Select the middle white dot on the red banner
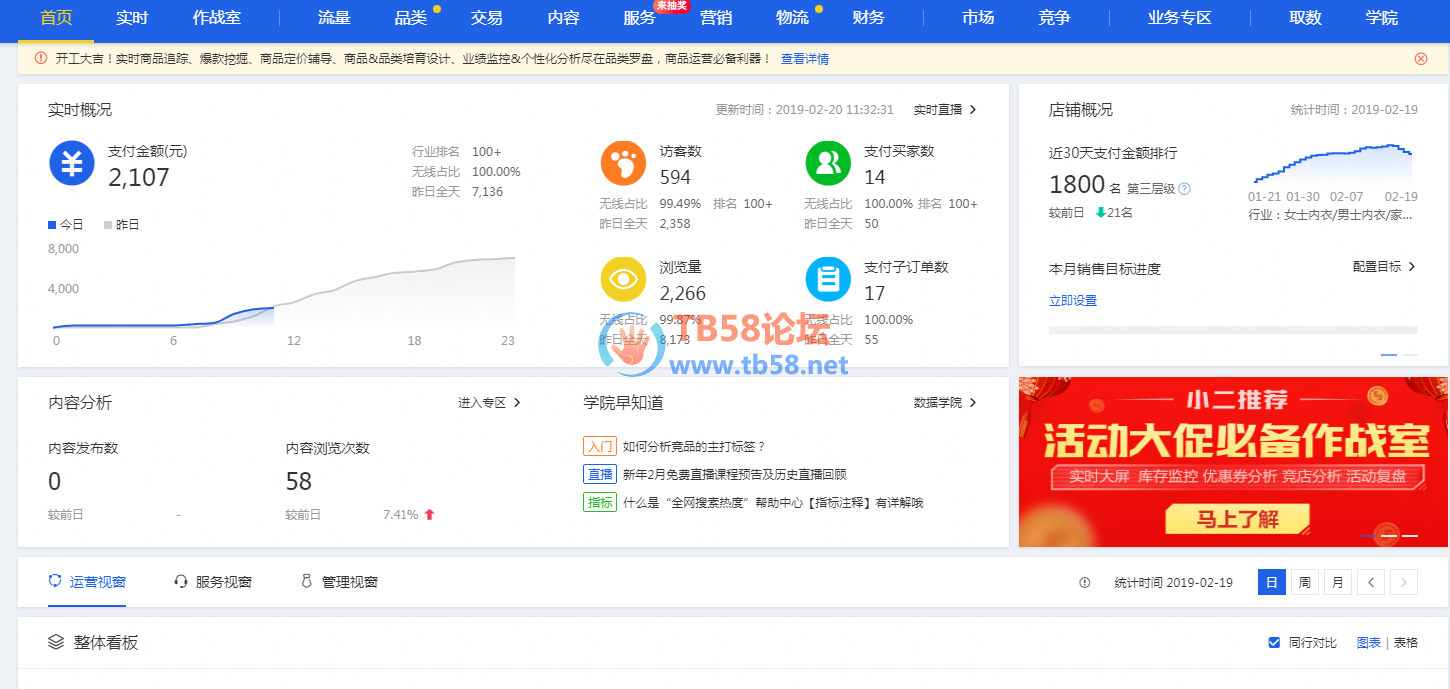Viewport: 1450px width, 689px height. click(x=1389, y=537)
